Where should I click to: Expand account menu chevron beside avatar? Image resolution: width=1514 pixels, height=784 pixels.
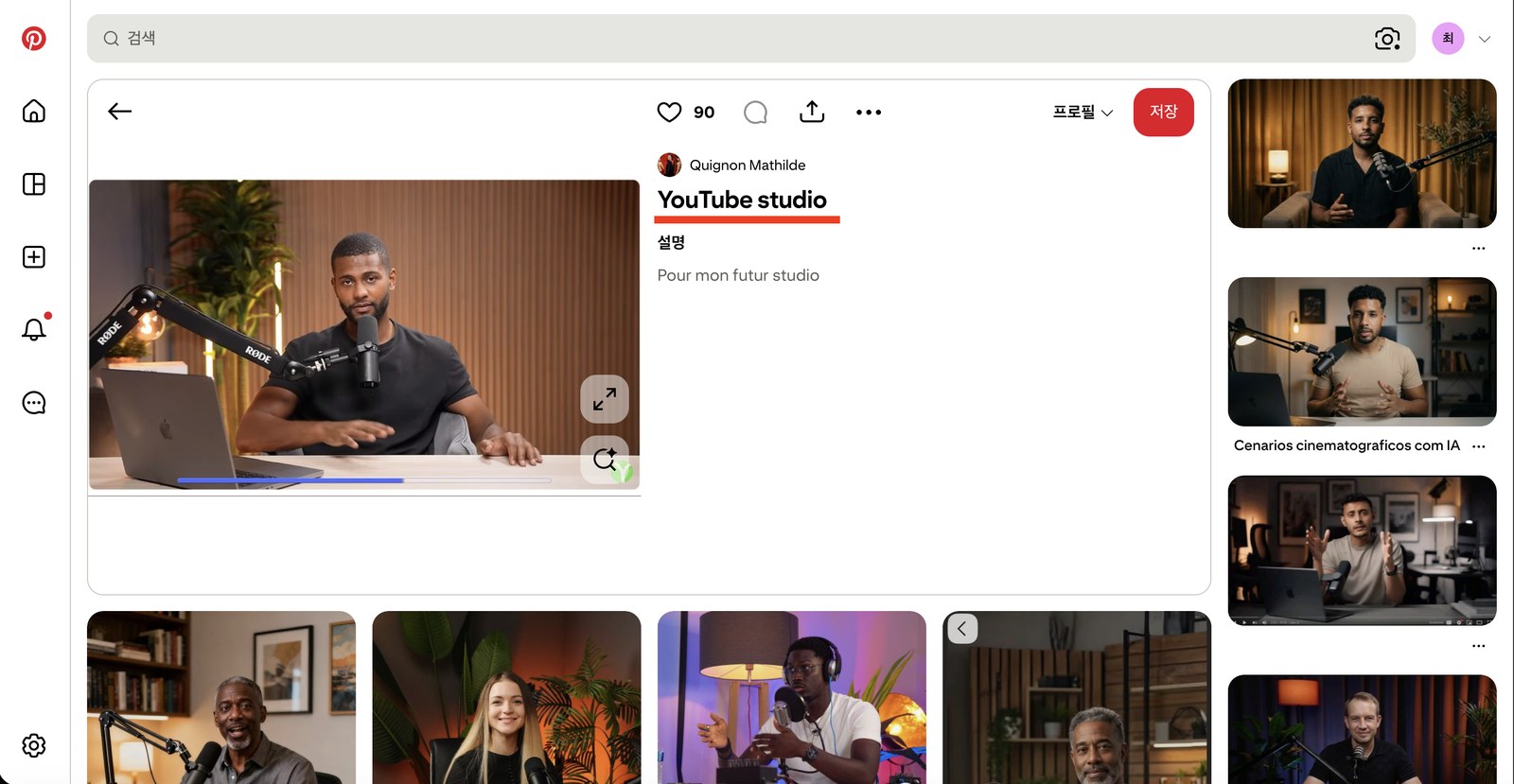1485,39
